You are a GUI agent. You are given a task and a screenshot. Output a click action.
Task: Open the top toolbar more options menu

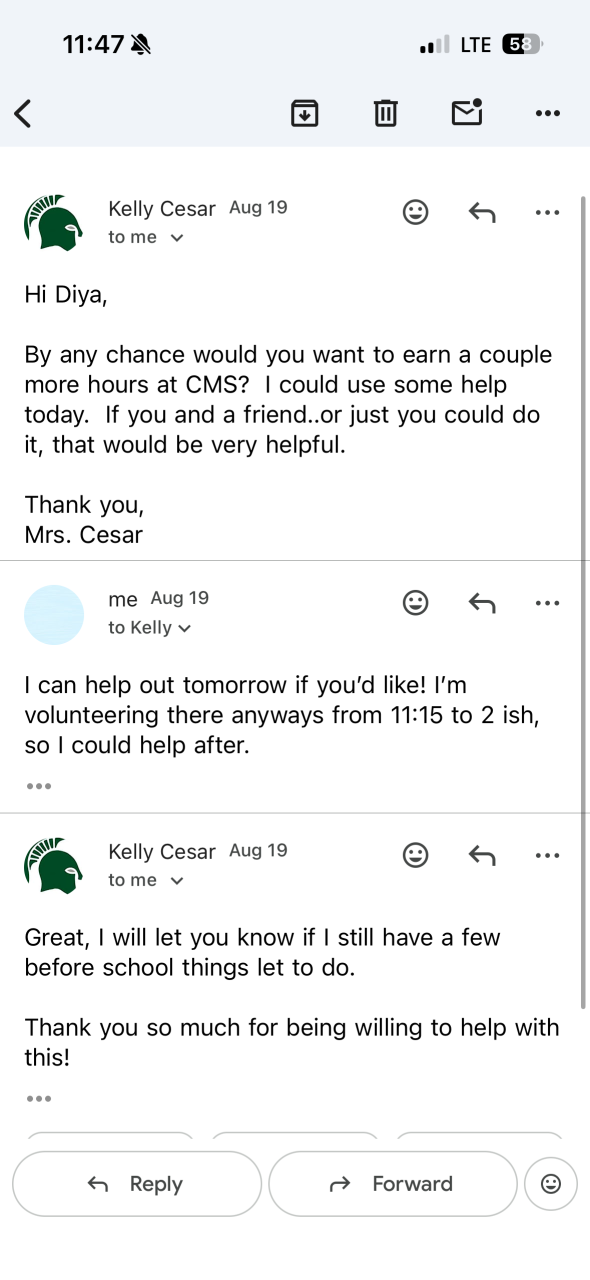point(547,114)
